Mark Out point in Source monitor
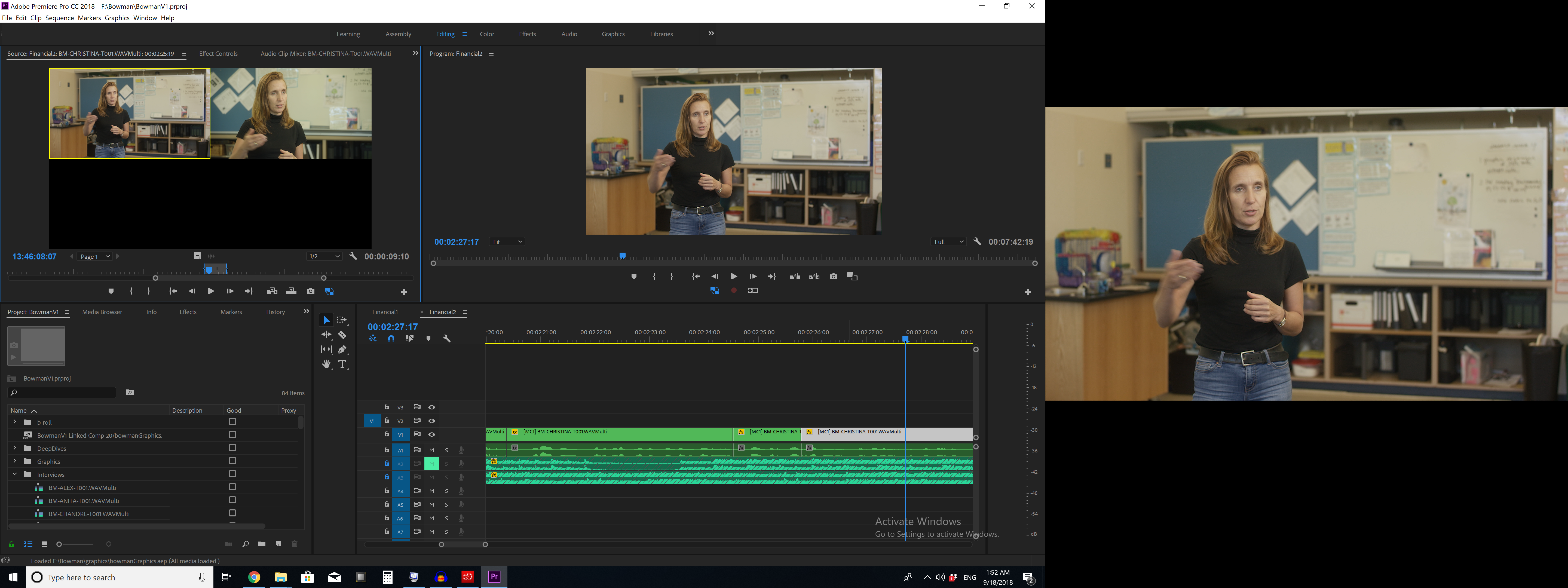The height and width of the screenshot is (588, 1568). tap(149, 291)
